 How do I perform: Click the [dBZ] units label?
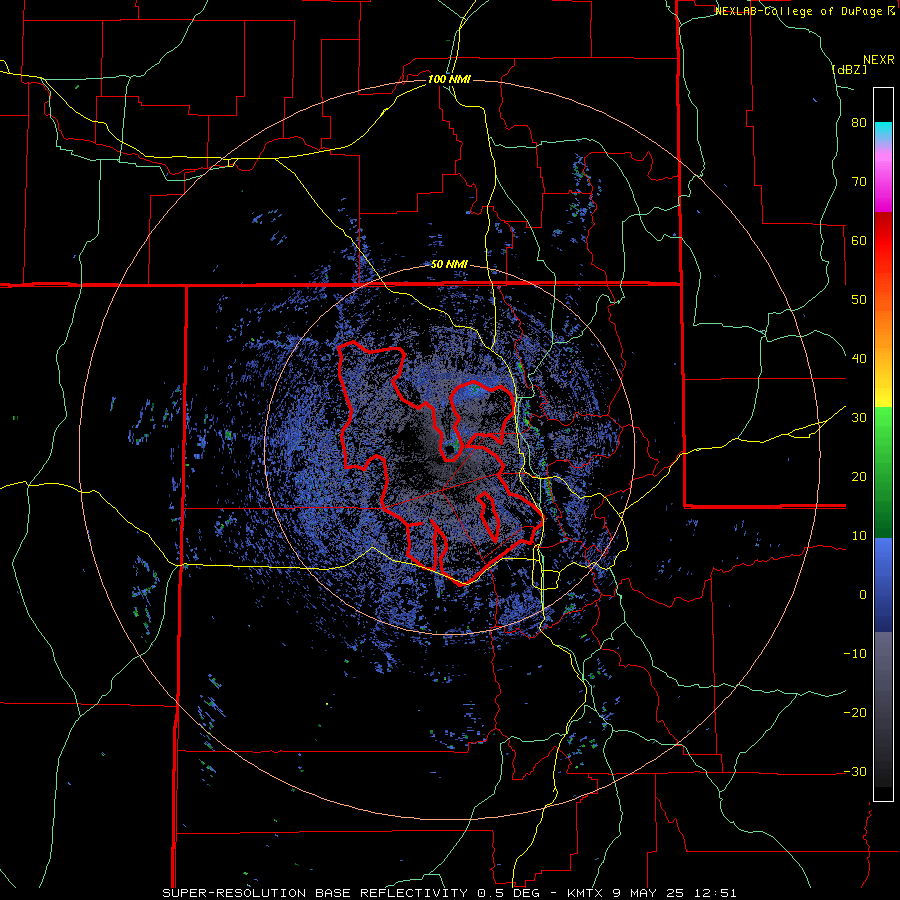pos(849,69)
